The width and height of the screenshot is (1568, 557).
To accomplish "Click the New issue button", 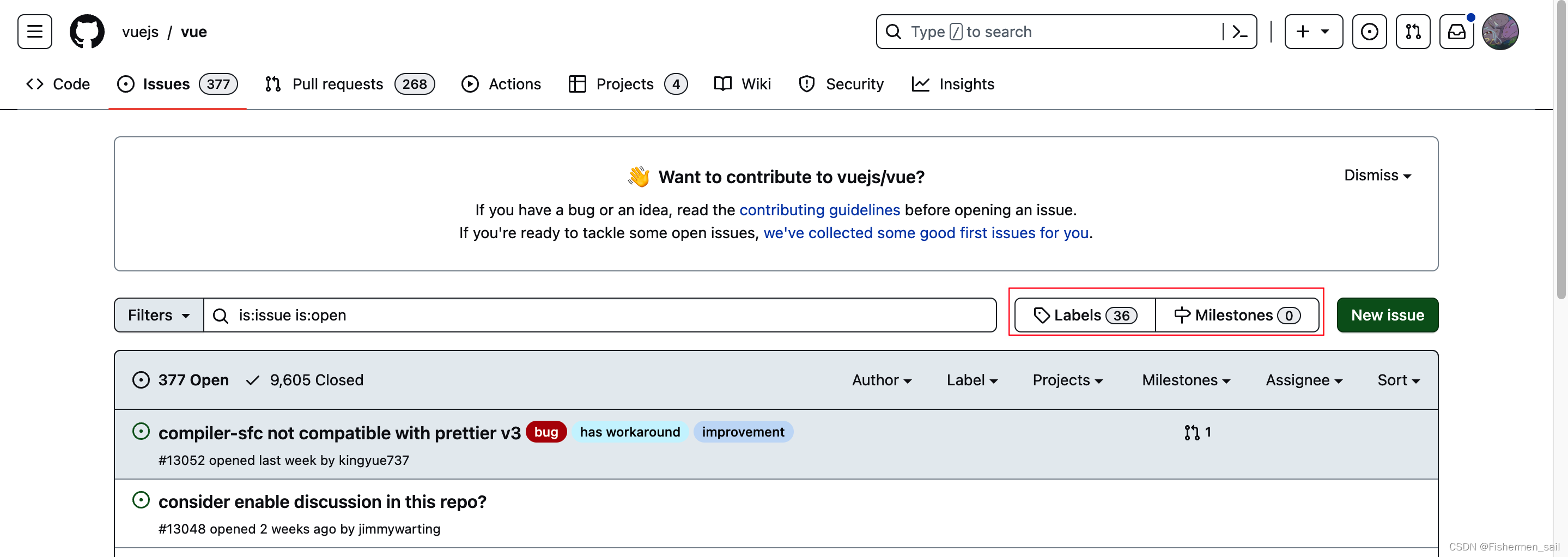I will pyautogui.click(x=1387, y=316).
